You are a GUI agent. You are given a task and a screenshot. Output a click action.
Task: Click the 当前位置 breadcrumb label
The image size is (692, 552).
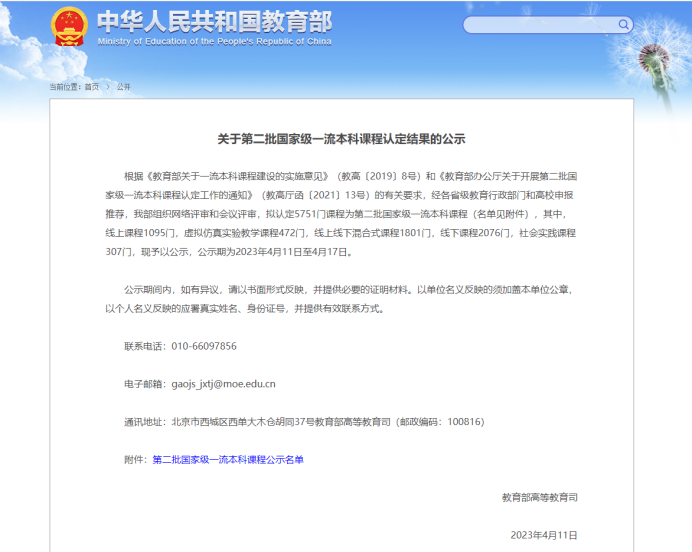click(x=64, y=87)
